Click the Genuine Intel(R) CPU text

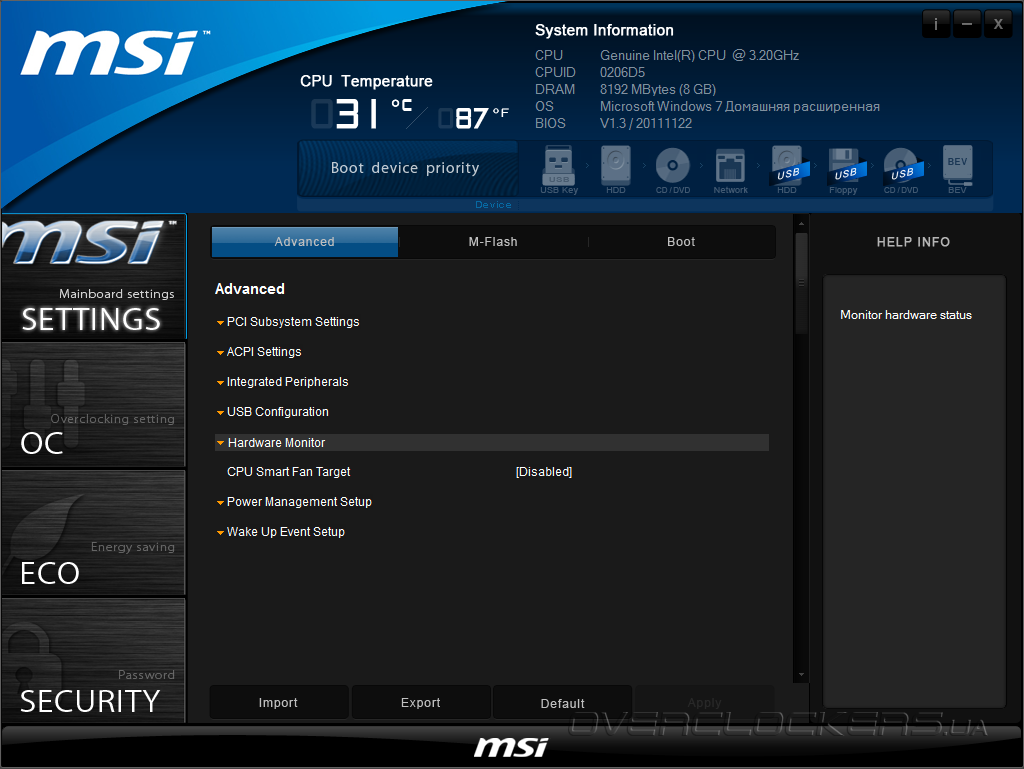point(699,55)
